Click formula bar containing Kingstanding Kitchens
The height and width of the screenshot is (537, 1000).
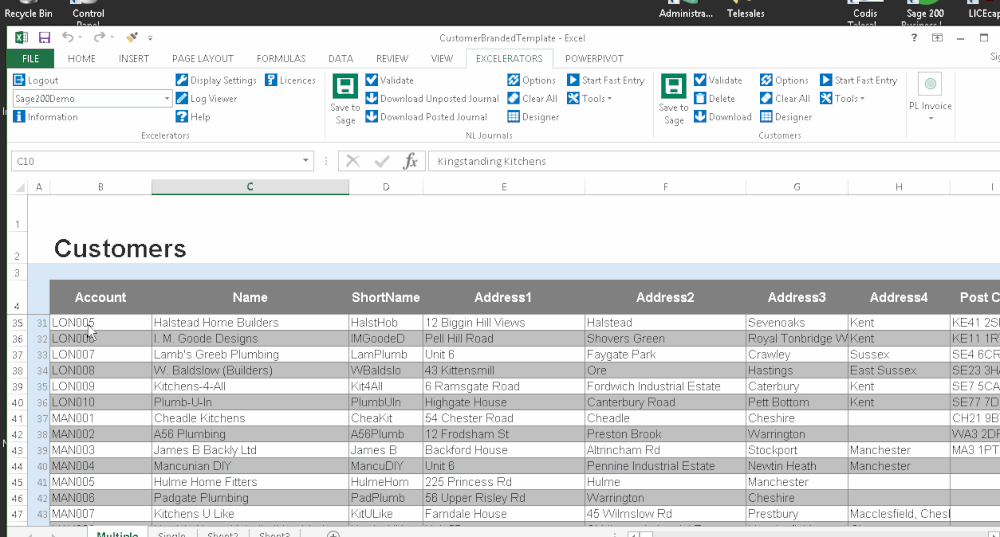coord(714,161)
